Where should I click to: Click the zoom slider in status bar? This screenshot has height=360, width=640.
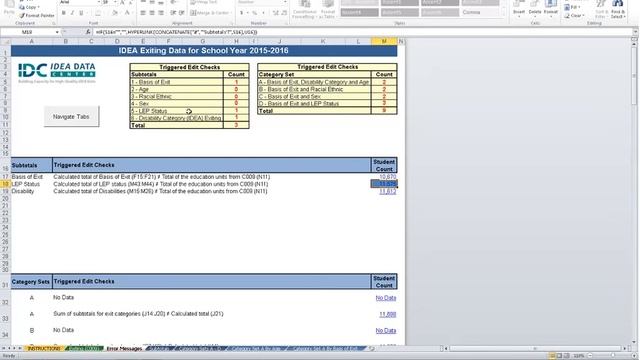click(x=613, y=356)
